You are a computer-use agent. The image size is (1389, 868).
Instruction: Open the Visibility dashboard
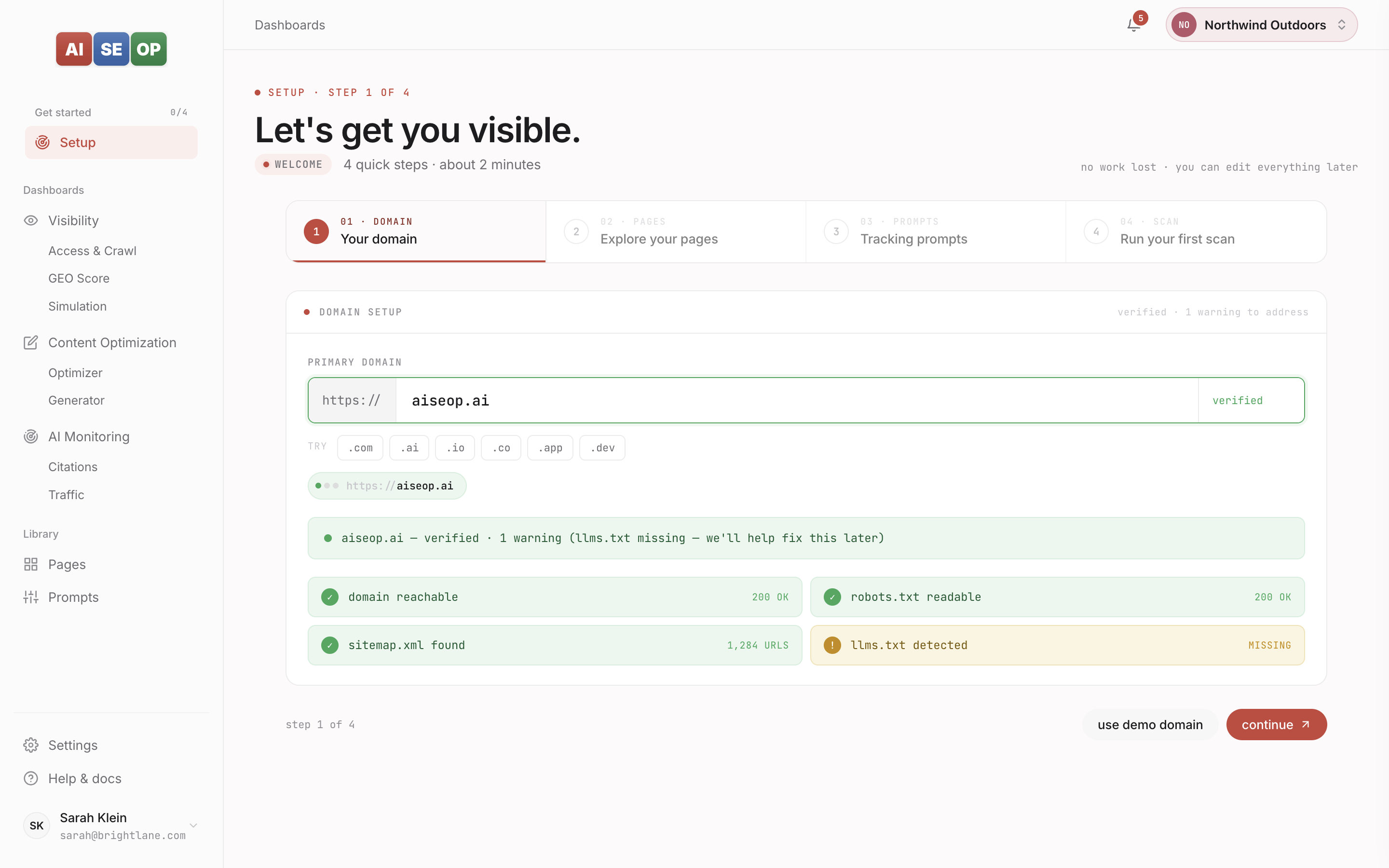pyautogui.click(x=73, y=220)
